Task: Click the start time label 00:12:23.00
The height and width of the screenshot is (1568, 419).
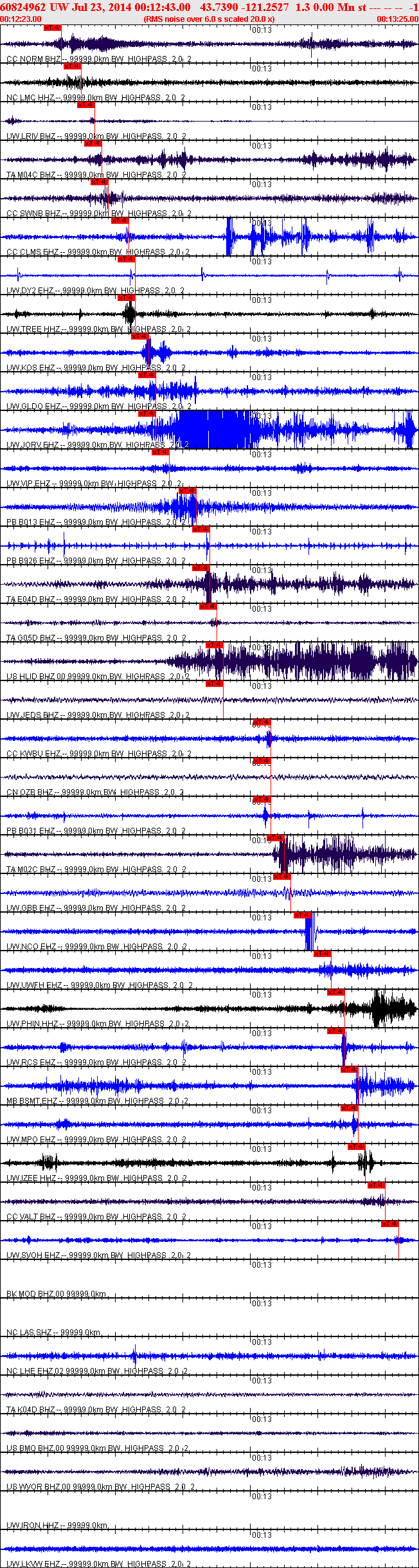Action: pos(21,19)
